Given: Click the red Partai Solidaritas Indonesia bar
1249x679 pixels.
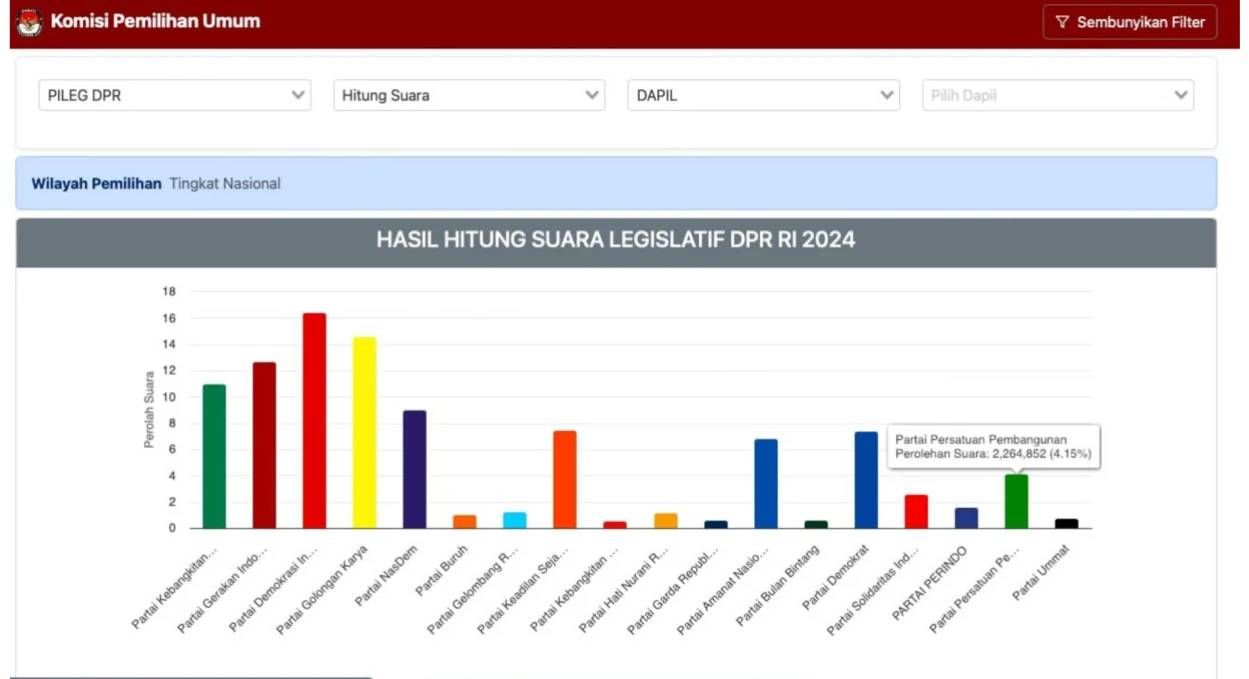Looking at the screenshot, I should tap(916, 511).
